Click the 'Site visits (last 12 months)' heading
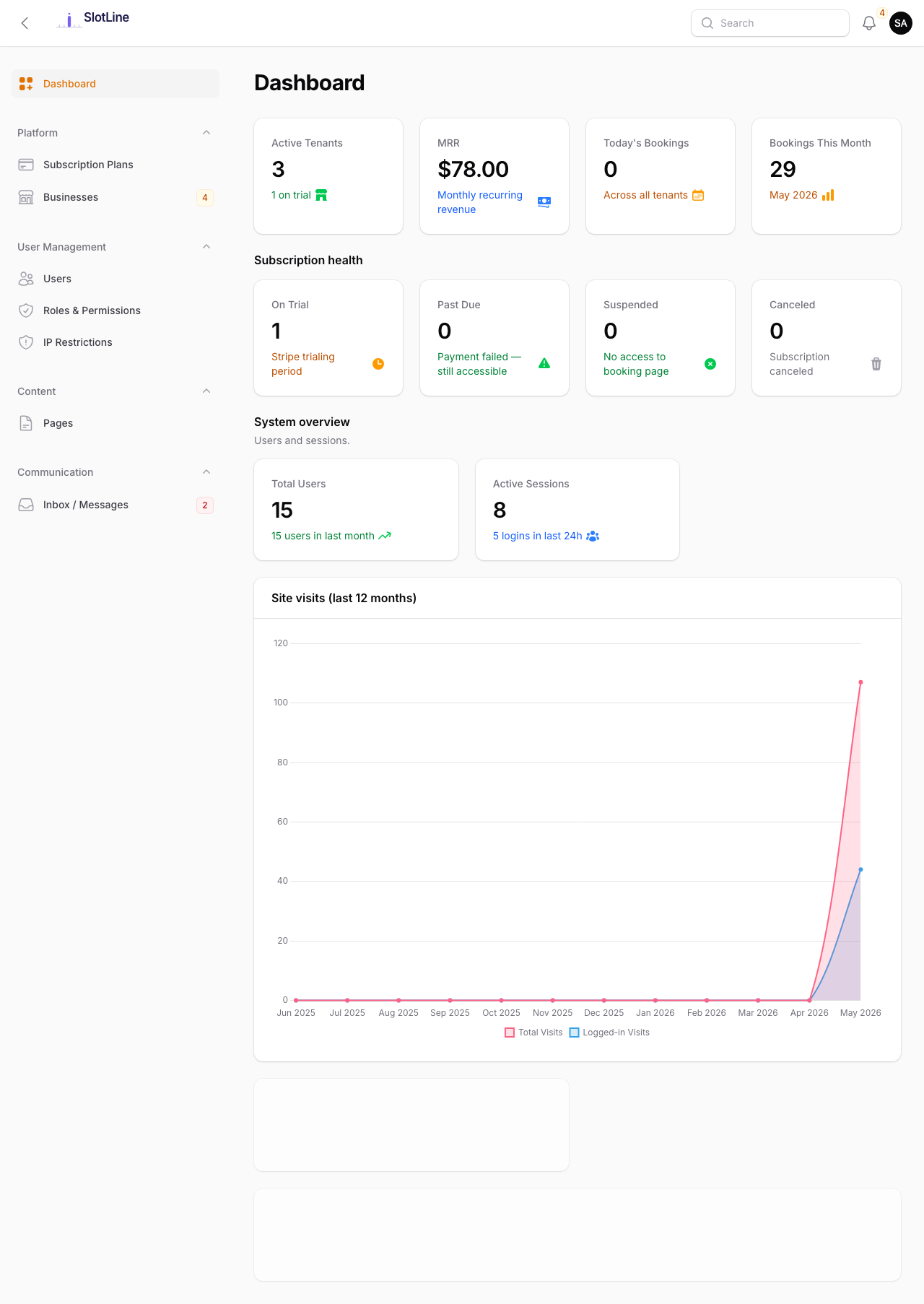Screen dimensions: 924x1304 (x=344, y=598)
